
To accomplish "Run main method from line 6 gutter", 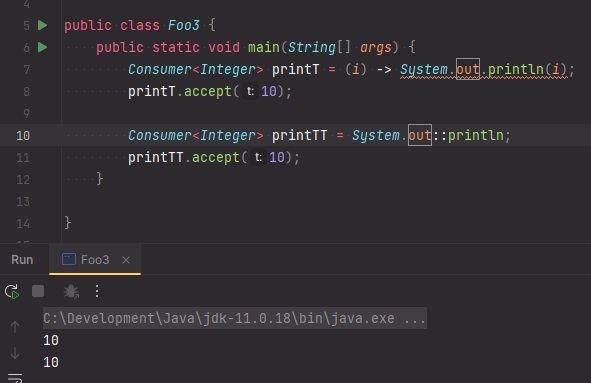I will [x=43, y=47].
